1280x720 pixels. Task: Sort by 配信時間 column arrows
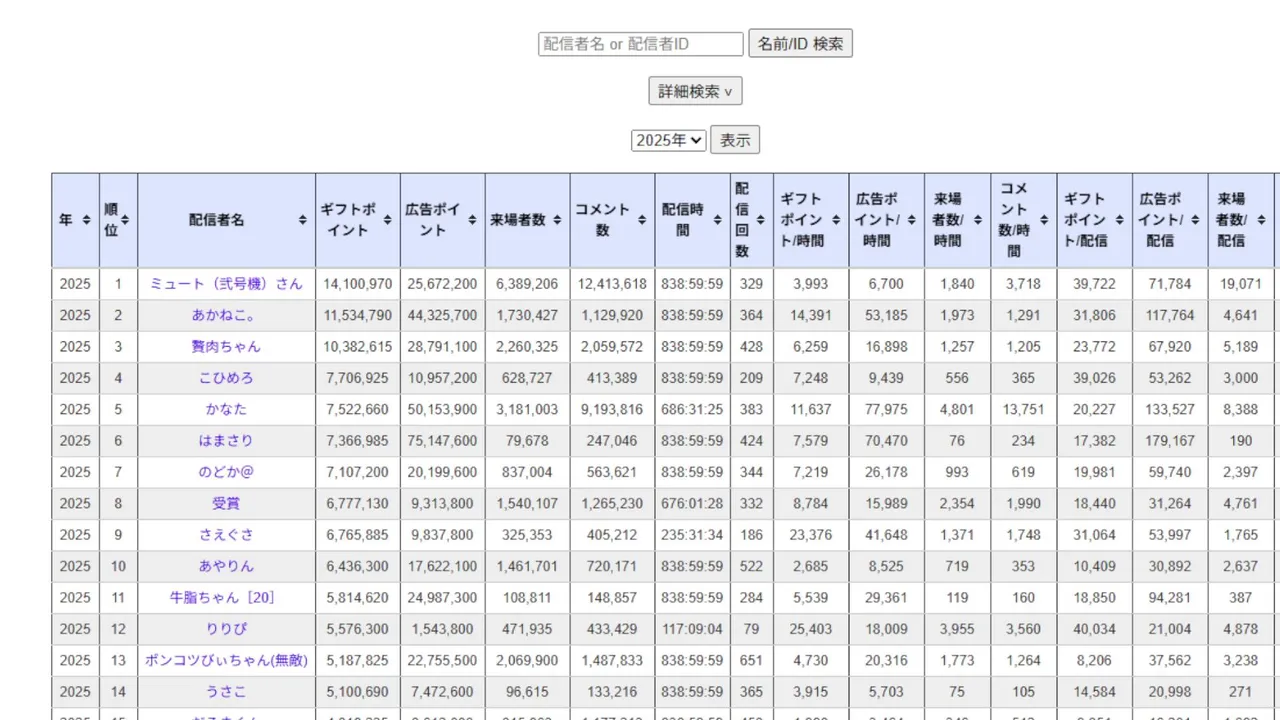point(720,220)
